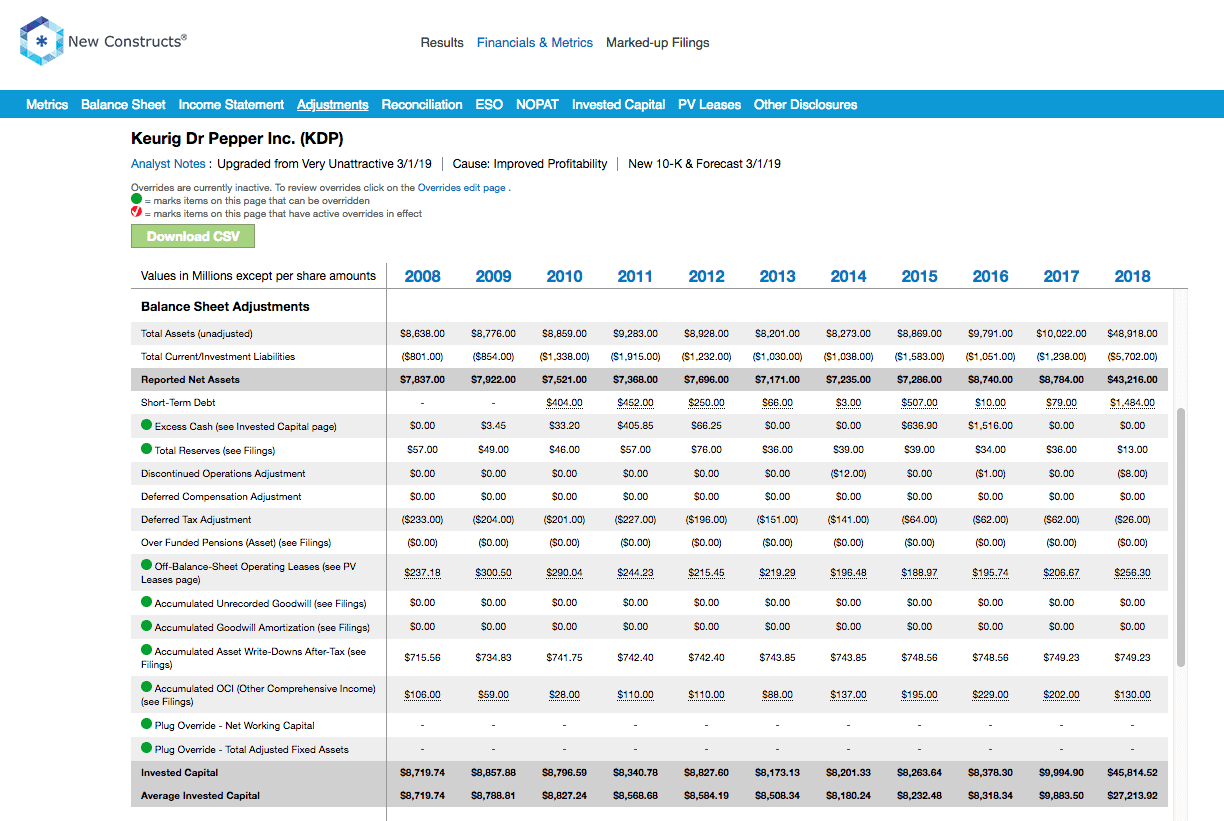Image resolution: width=1224 pixels, height=821 pixels.
Task: Click the 2010 year column header
Action: tap(565, 276)
